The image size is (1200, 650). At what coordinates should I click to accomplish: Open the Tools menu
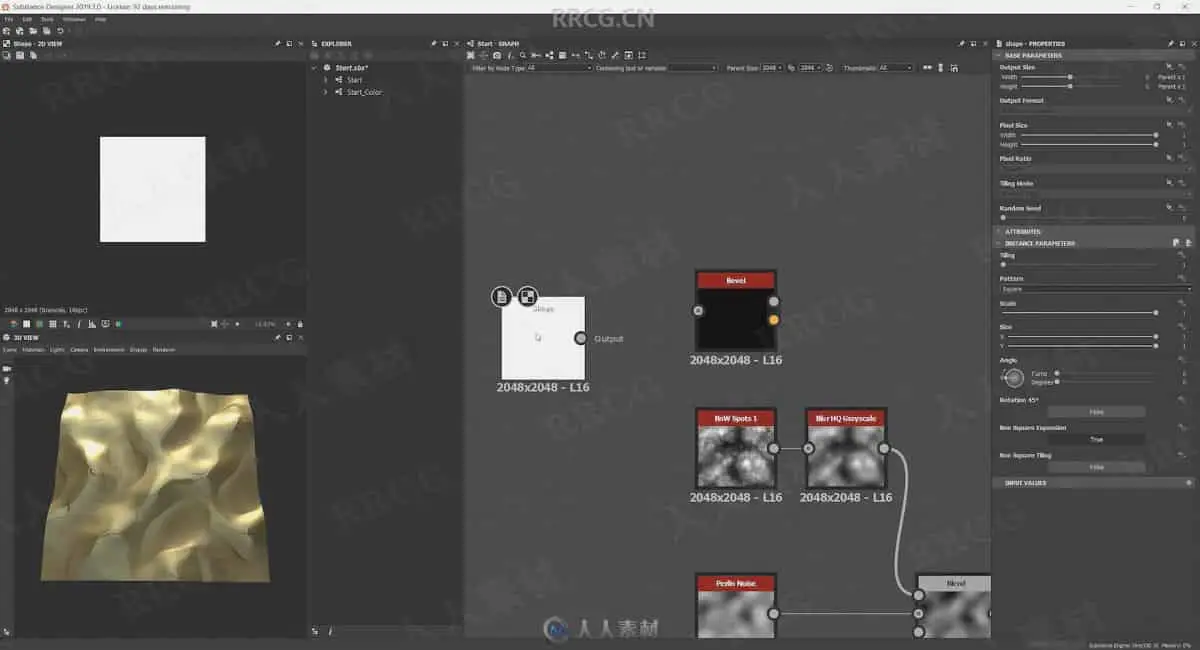tap(47, 19)
